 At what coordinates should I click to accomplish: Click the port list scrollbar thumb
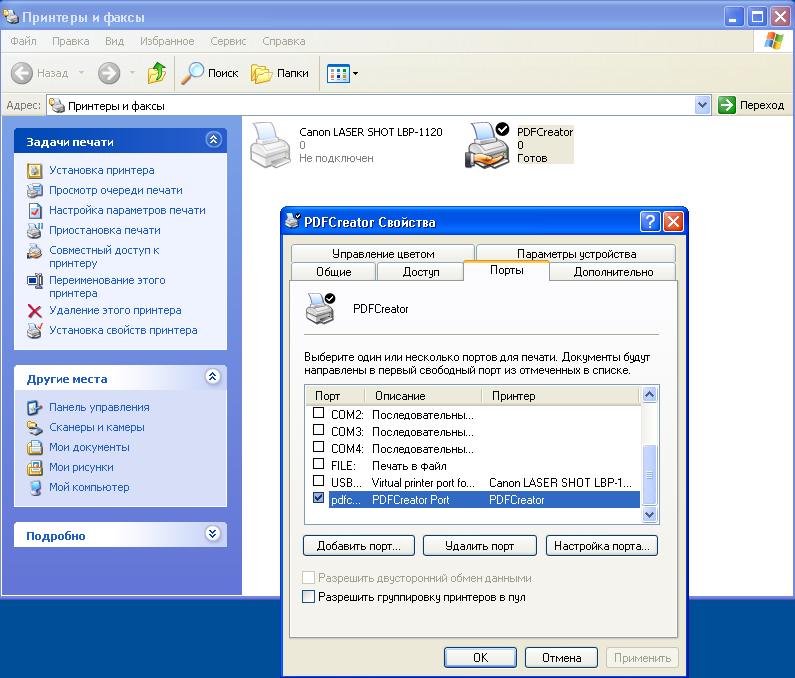click(649, 475)
